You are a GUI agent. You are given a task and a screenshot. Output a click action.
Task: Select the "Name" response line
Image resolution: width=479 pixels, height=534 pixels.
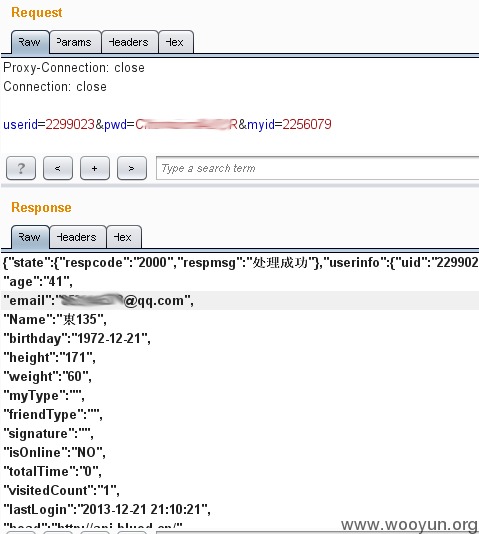(x=55, y=319)
